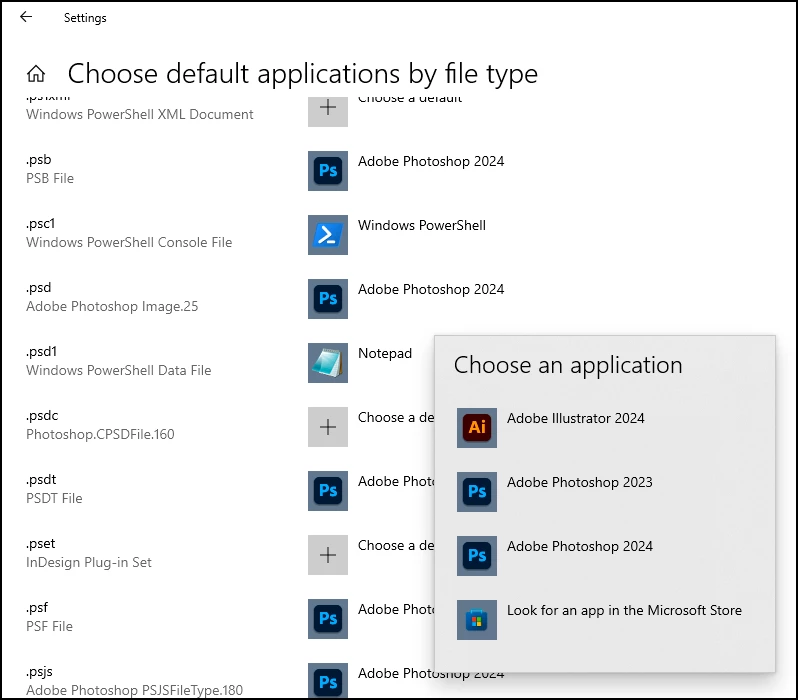Click the PSB File description
Viewport: 798px width, 700px height.
[x=50, y=179]
